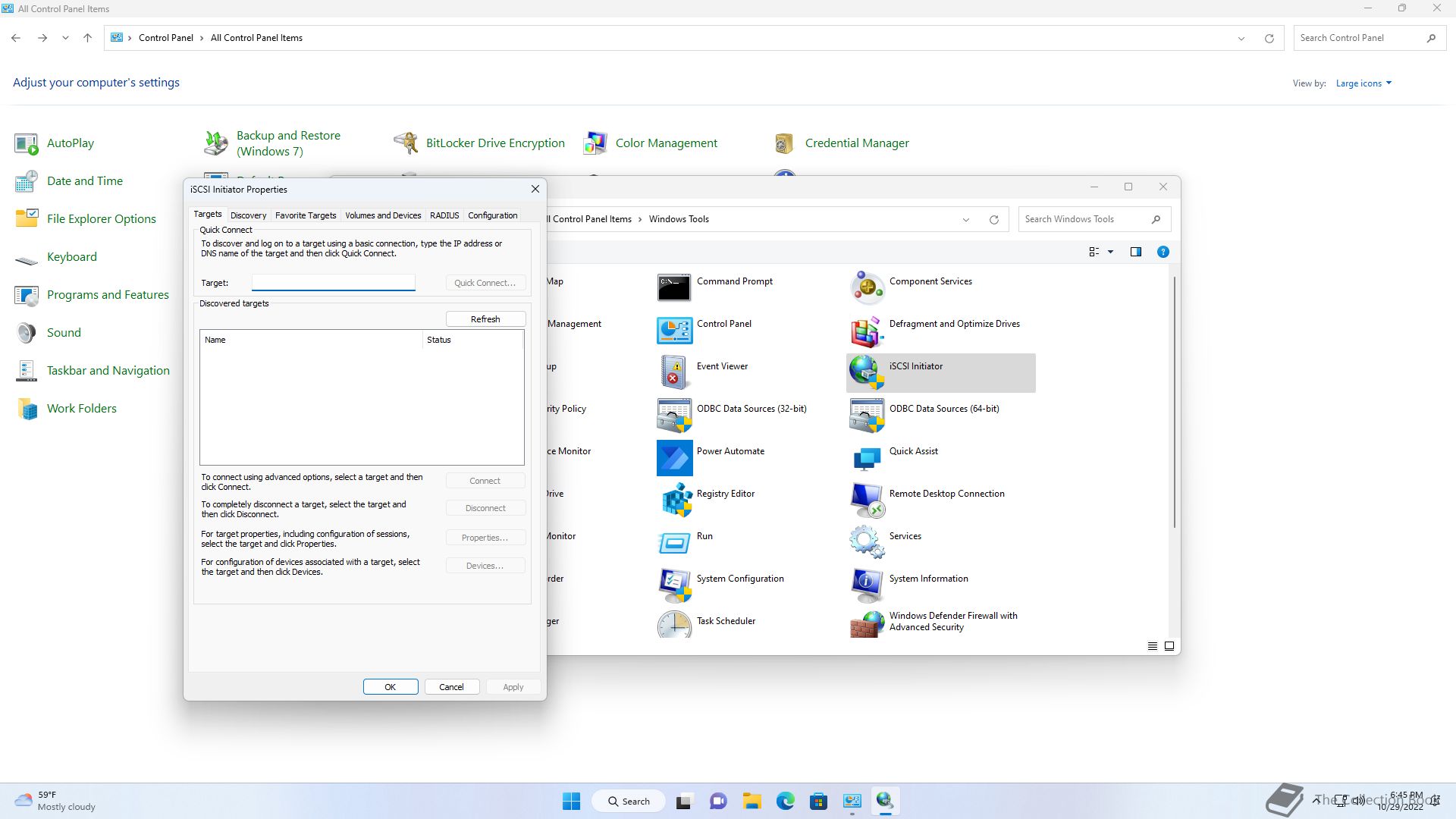
Task: Open Date and Time icon
Action: [27, 181]
